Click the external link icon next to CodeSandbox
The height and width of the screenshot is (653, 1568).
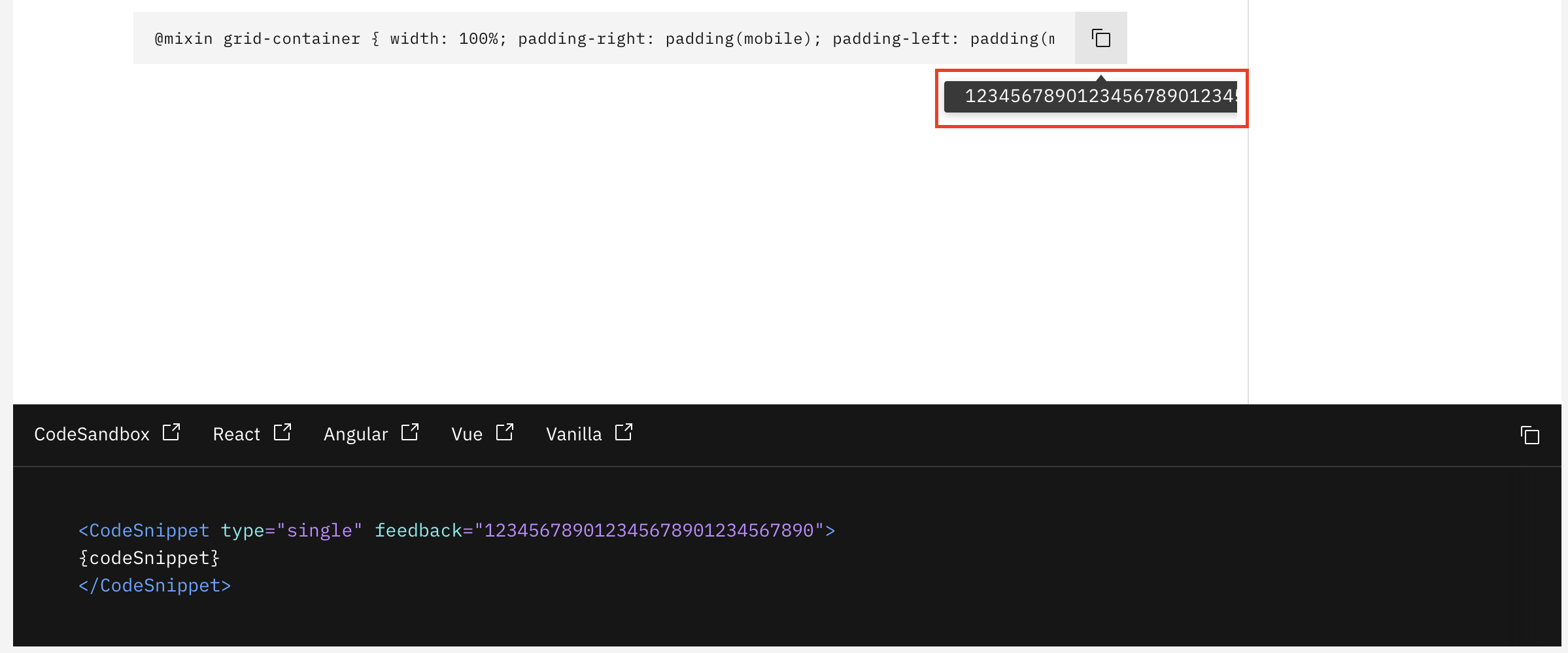(172, 432)
